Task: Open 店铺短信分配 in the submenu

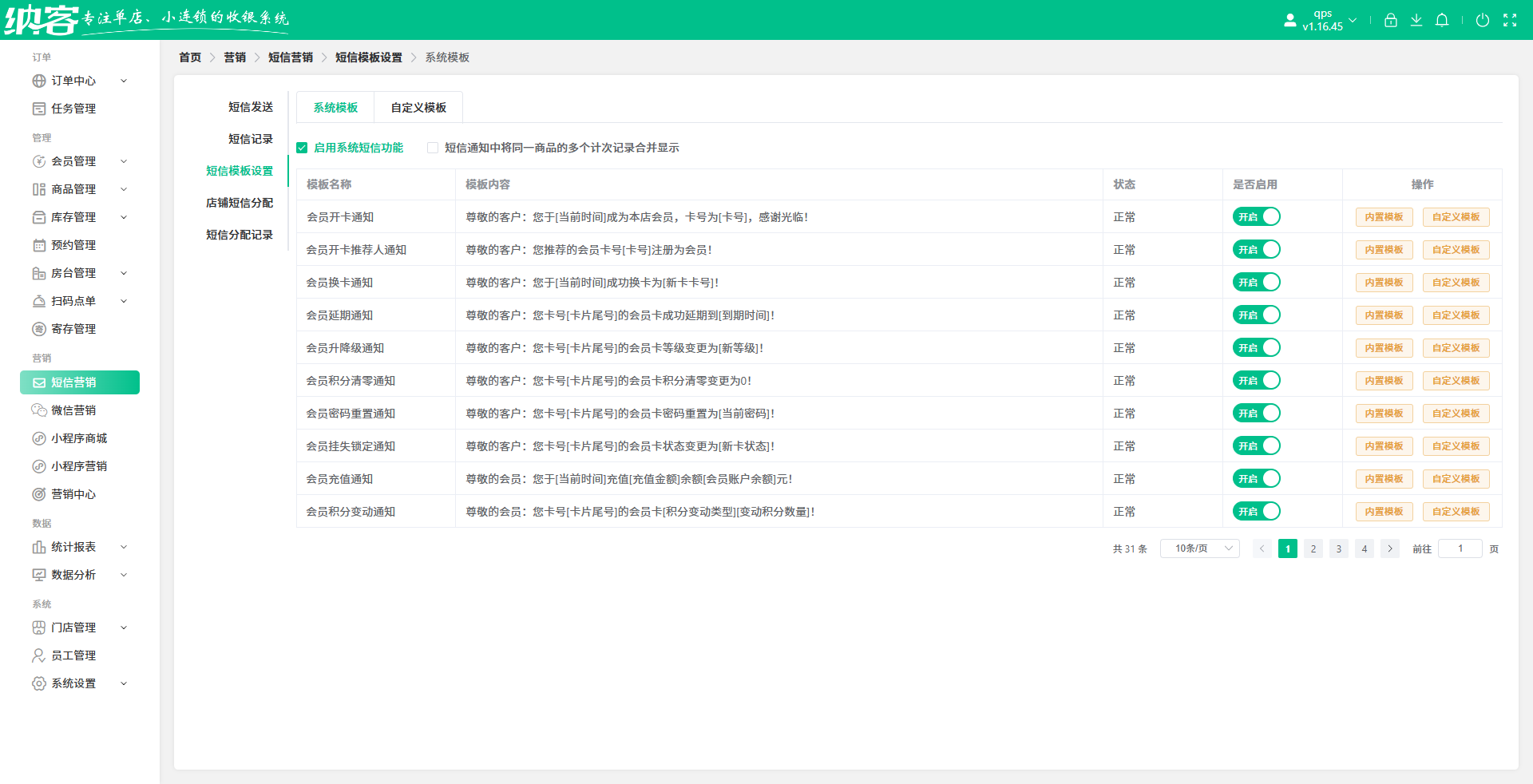Action: click(240, 203)
